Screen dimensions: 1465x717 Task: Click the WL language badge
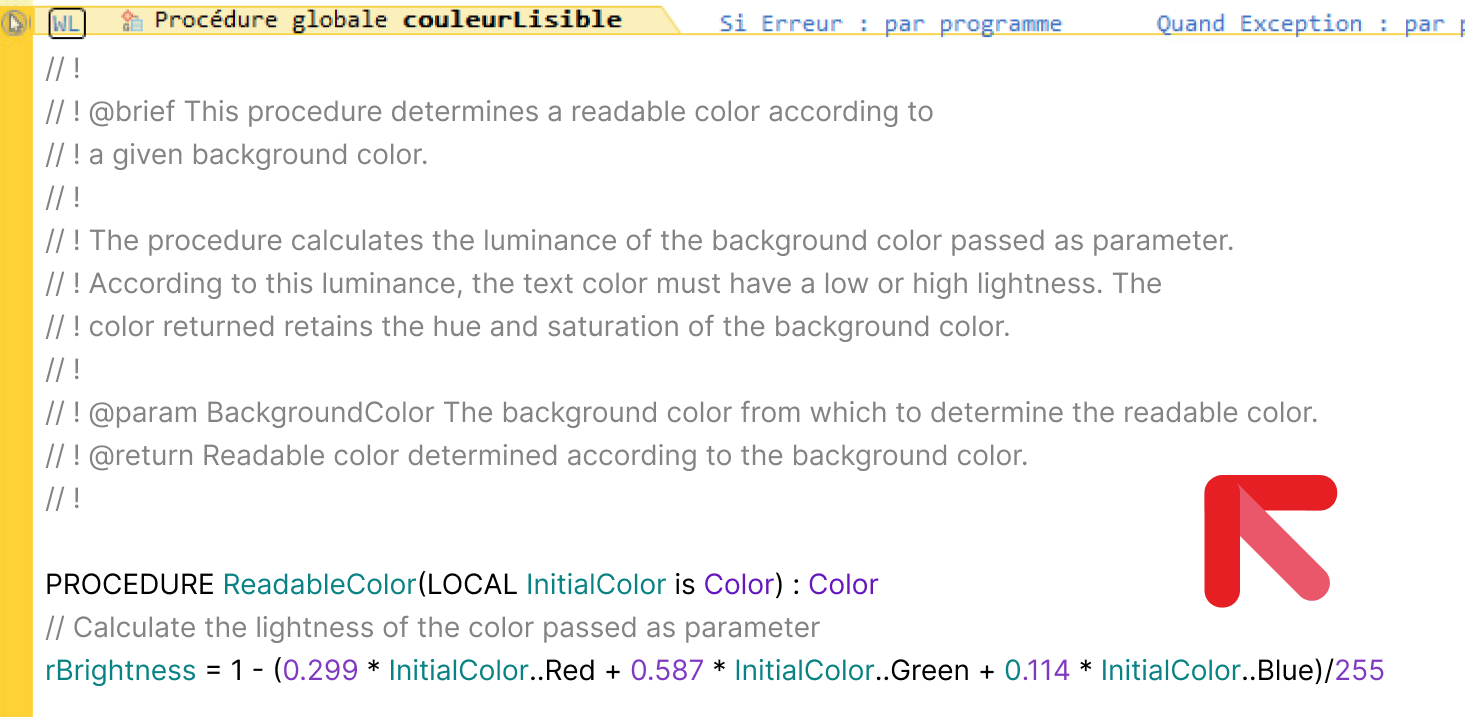click(67, 23)
